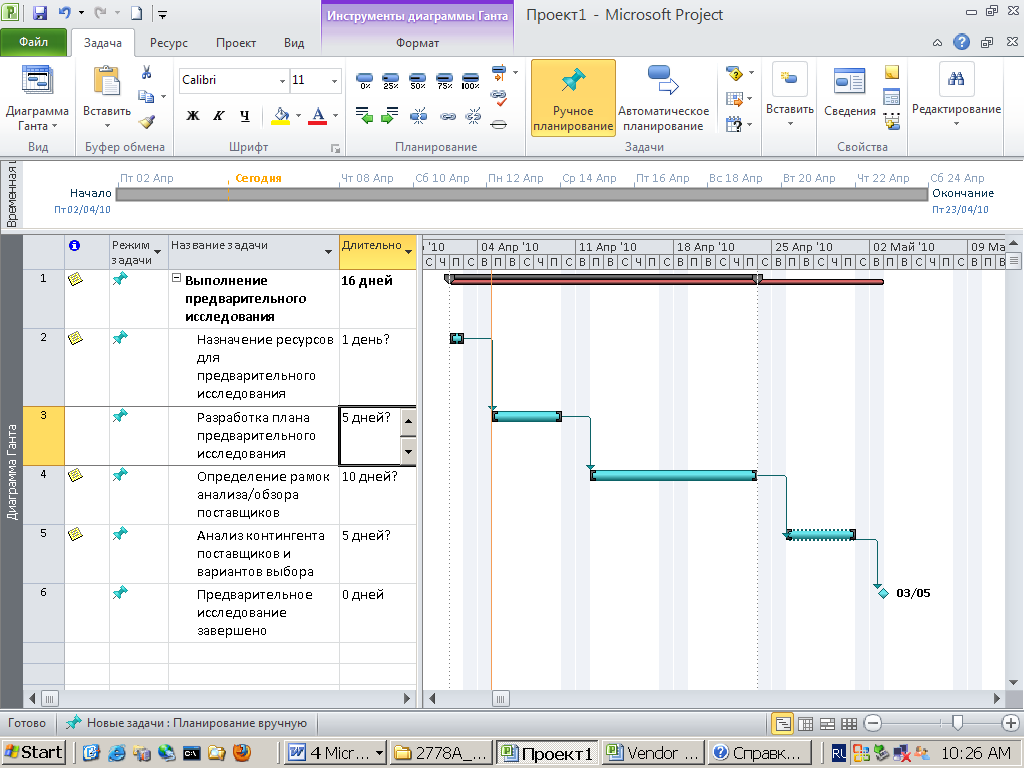Switch to Справк... taskbar window
1024x768 pixels.
pos(759,753)
